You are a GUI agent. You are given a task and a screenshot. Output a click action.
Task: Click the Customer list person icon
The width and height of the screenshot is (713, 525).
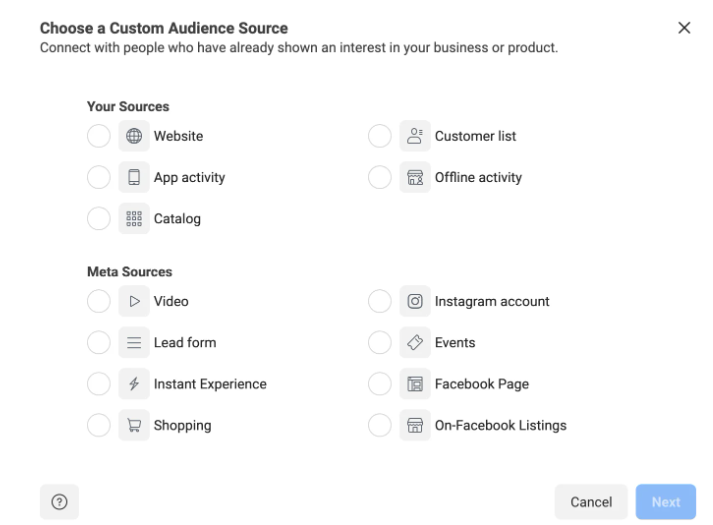[414, 136]
